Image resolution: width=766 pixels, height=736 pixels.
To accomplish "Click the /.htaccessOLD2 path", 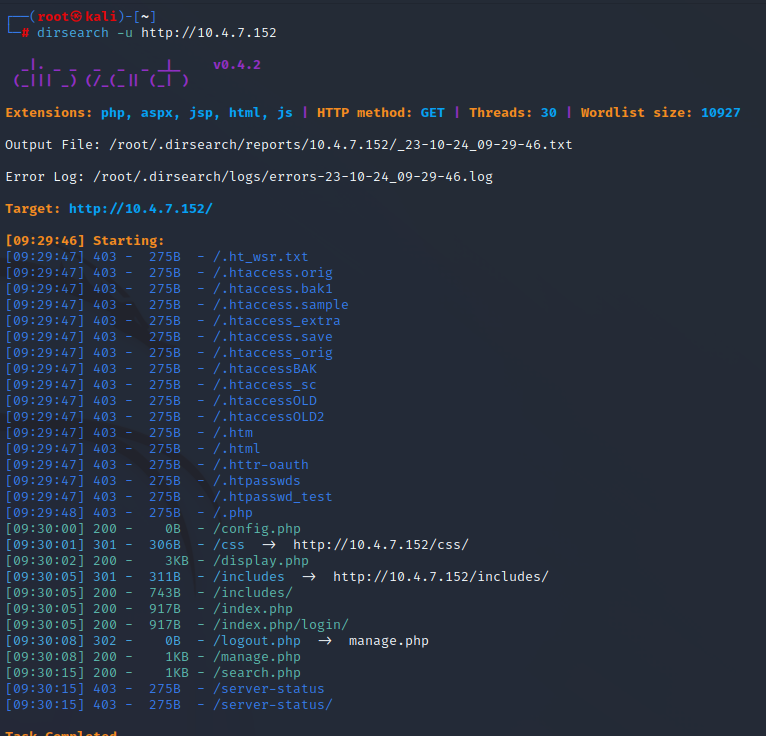I will coord(269,417).
